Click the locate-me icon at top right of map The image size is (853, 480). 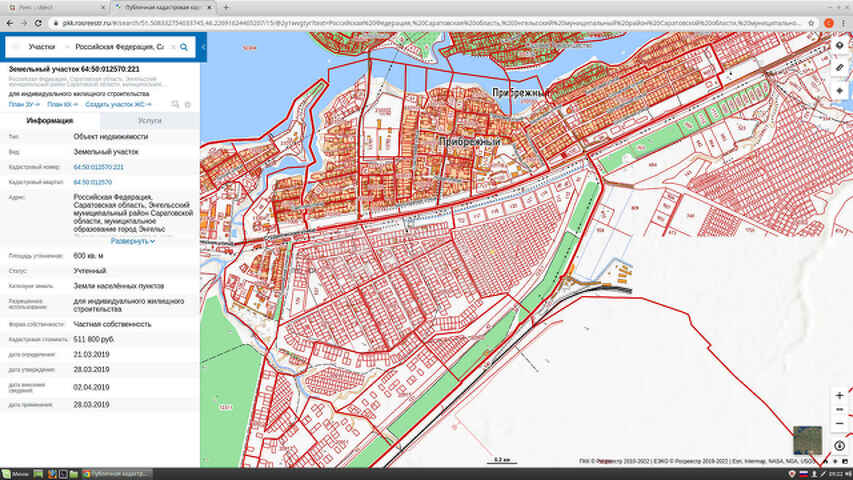tap(839, 46)
